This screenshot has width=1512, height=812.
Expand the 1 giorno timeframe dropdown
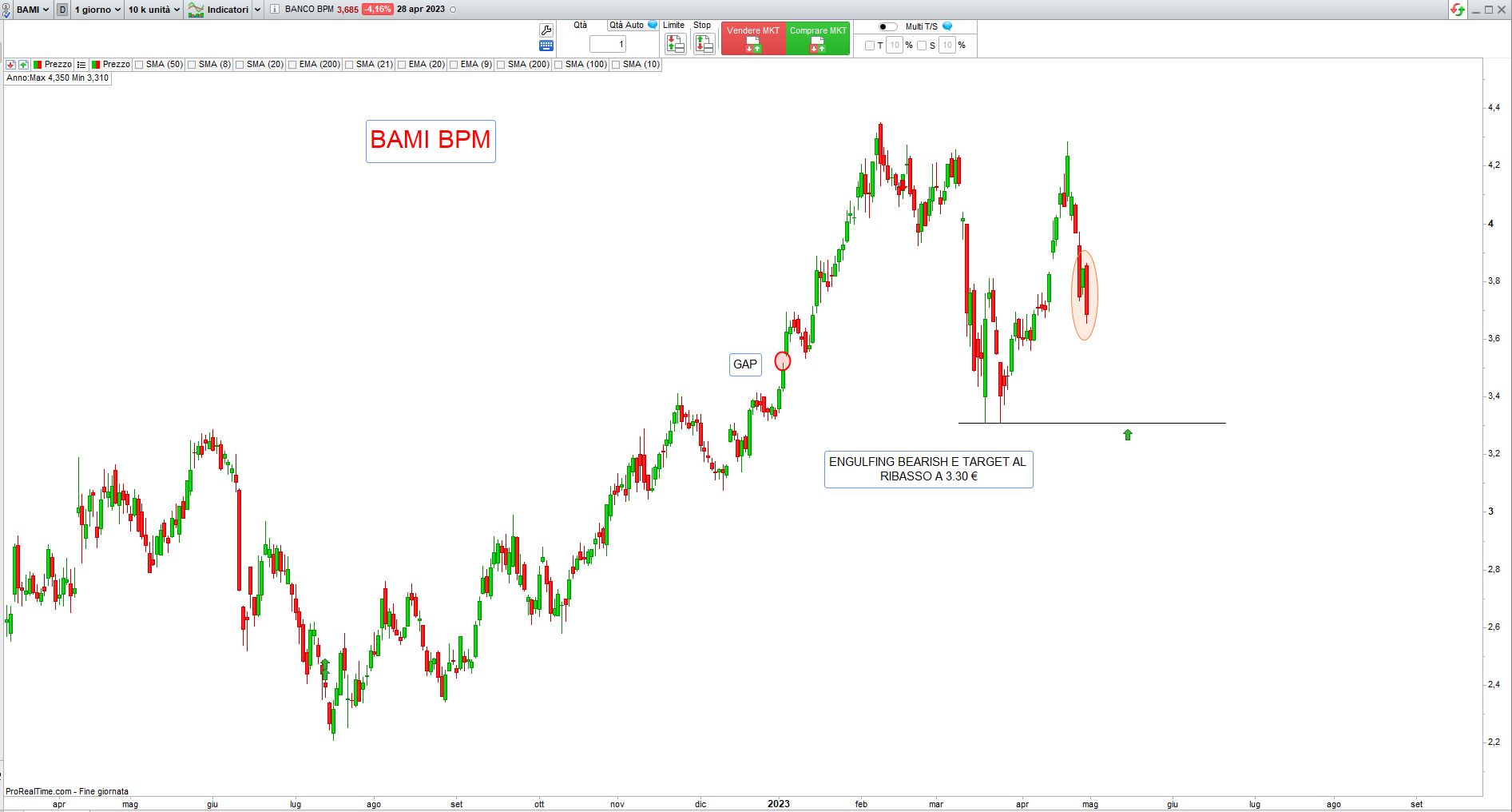point(97,10)
